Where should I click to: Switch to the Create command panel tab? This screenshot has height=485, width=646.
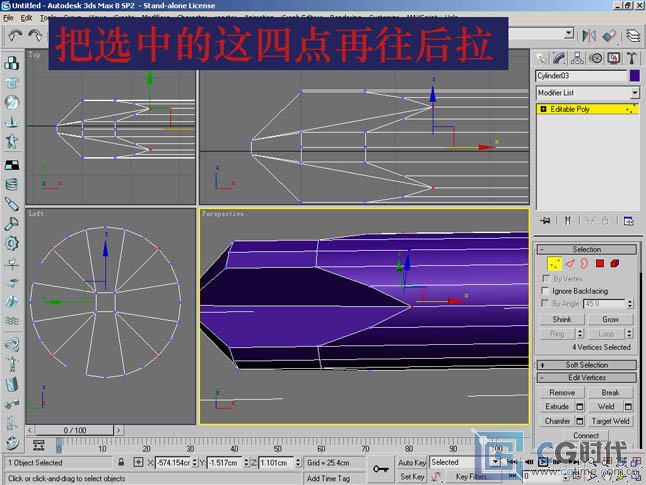point(542,59)
